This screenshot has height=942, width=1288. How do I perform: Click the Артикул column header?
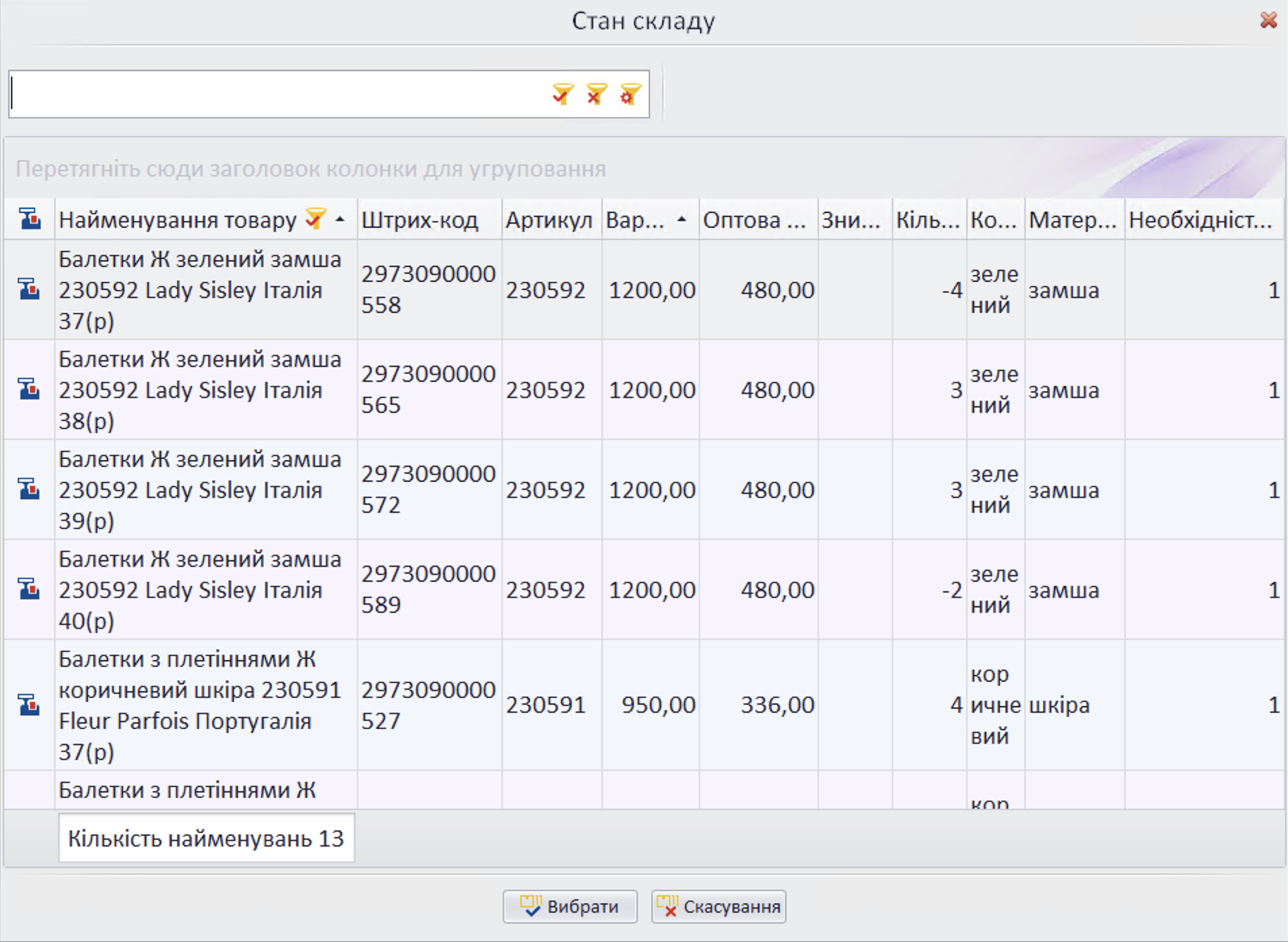click(549, 220)
